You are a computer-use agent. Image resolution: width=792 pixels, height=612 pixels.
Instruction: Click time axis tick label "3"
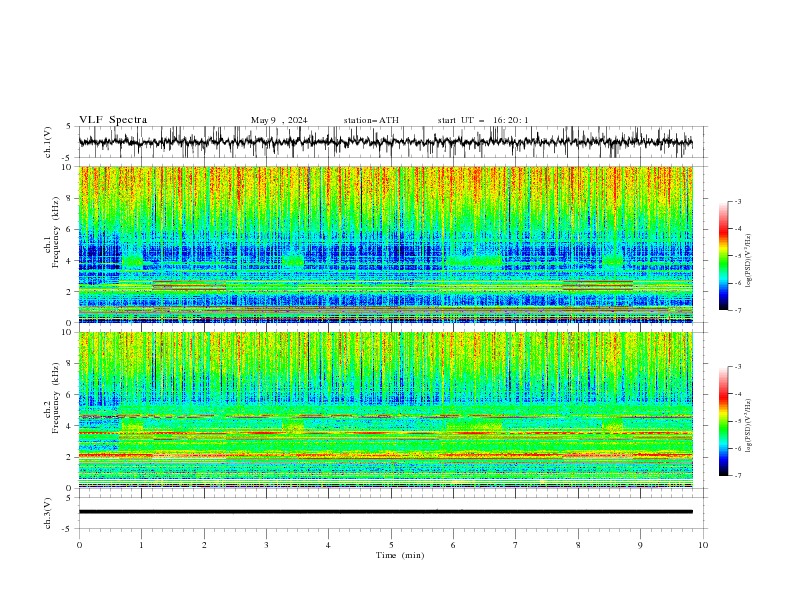(266, 545)
